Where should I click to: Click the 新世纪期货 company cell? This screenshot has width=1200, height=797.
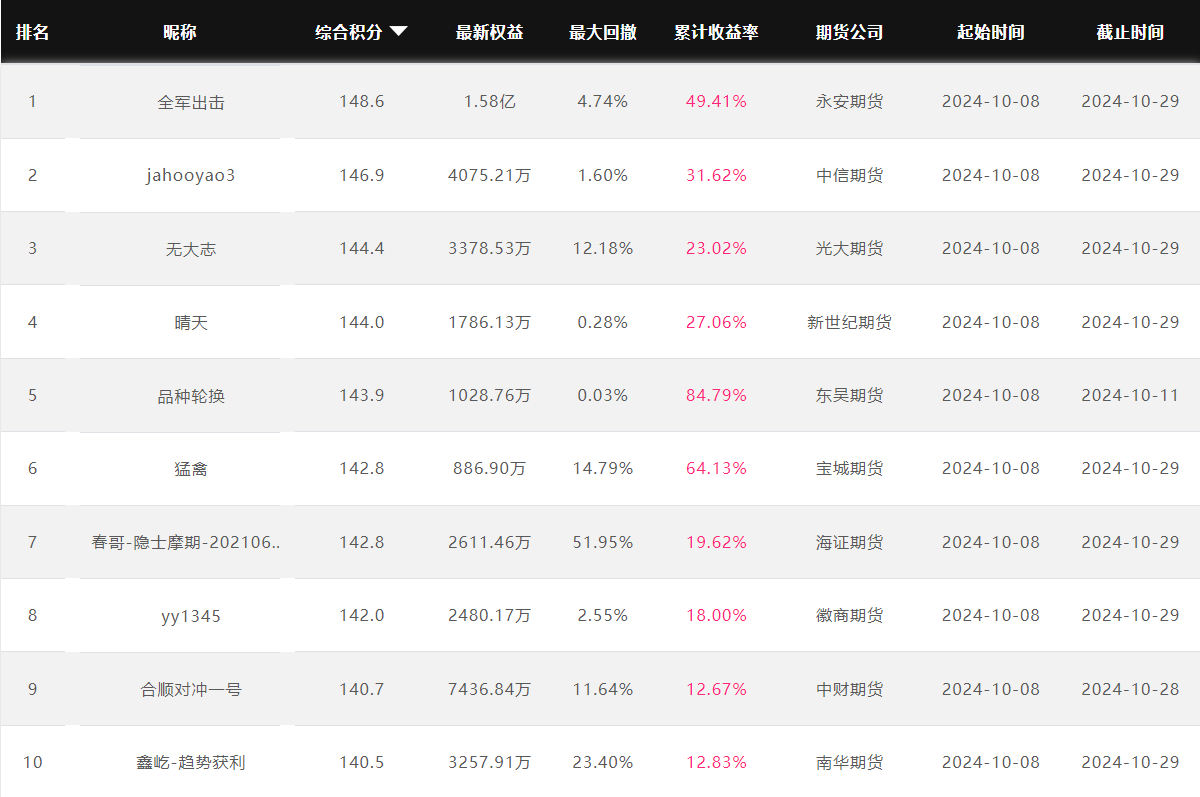850,322
